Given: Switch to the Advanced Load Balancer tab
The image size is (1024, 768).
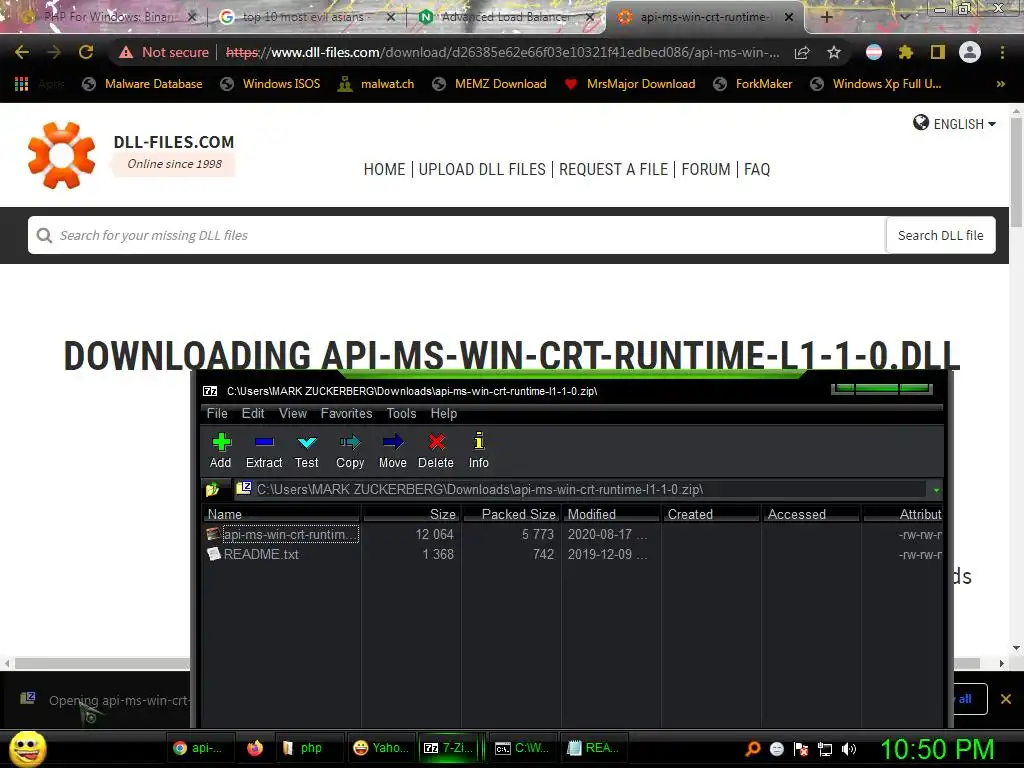Looking at the screenshot, I should pyautogui.click(x=505, y=17).
